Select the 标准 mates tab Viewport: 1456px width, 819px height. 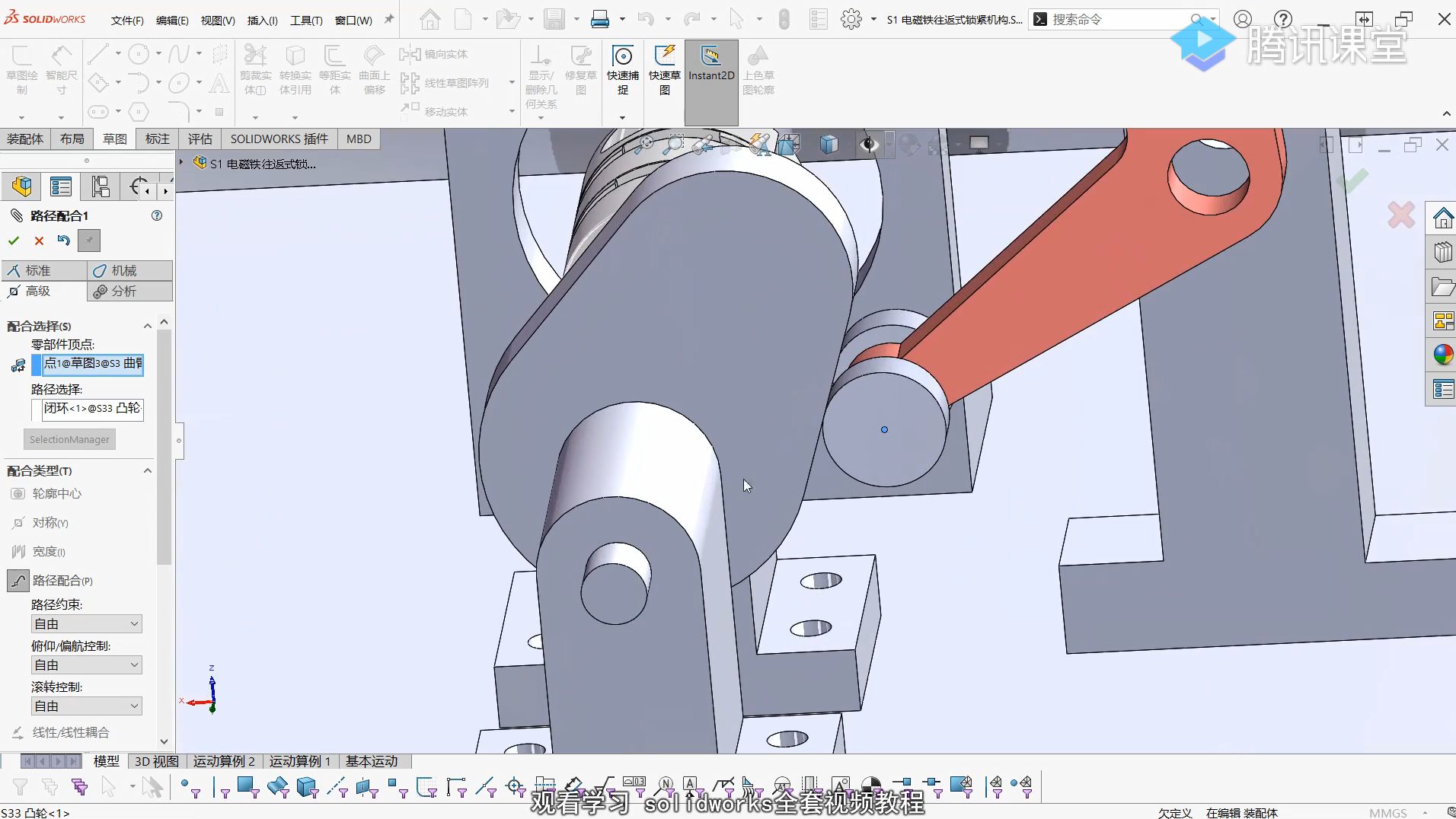tap(44, 270)
